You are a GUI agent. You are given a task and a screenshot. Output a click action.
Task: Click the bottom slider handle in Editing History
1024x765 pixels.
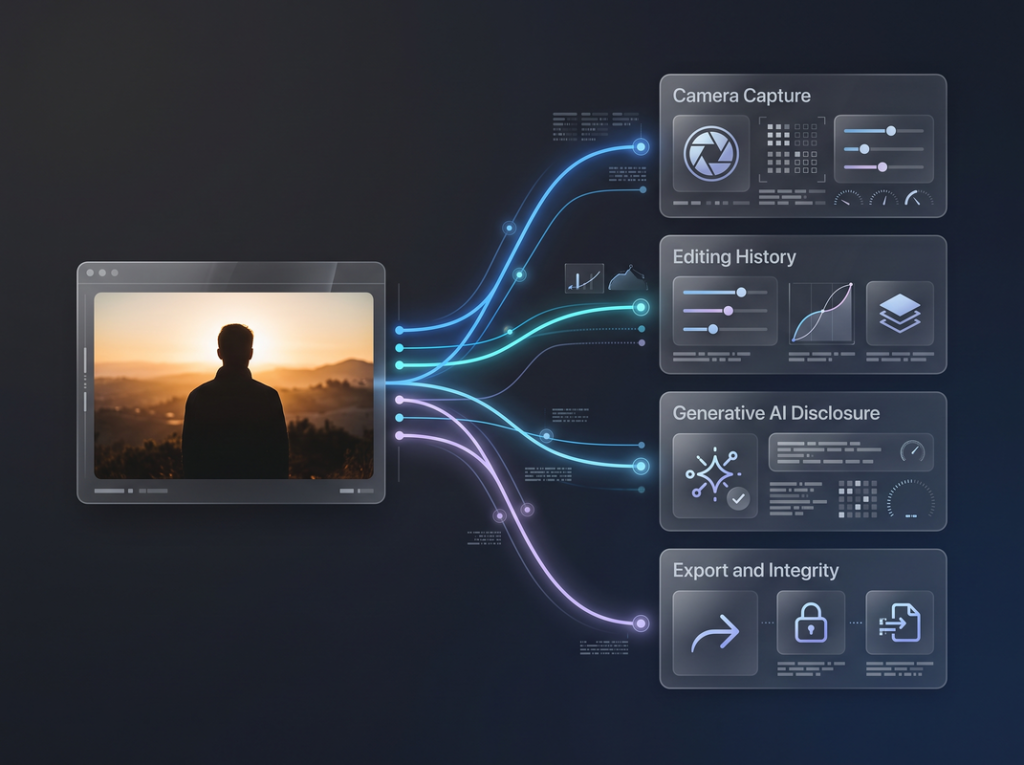(713, 329)
